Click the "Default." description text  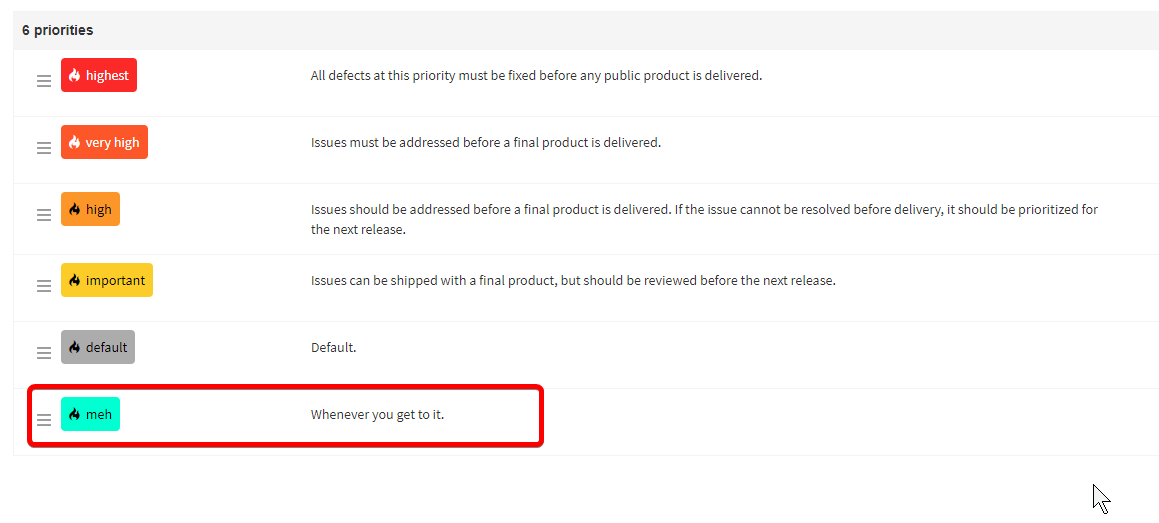pos(333,347)
